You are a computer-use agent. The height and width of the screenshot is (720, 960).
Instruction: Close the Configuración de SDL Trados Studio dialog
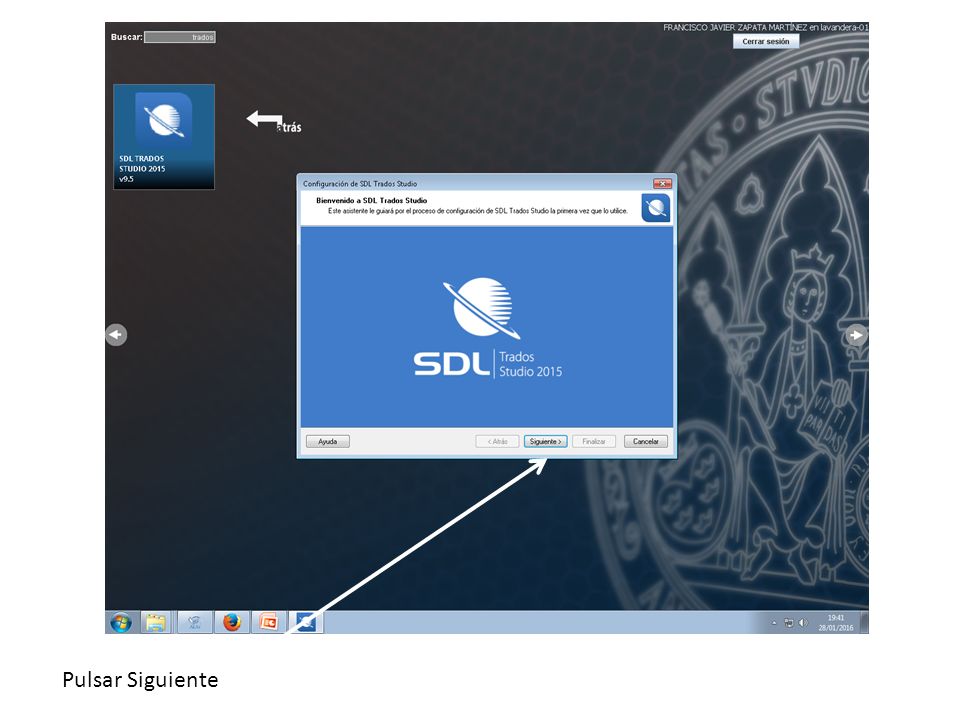pyautogui.click(x=662, y=184)
